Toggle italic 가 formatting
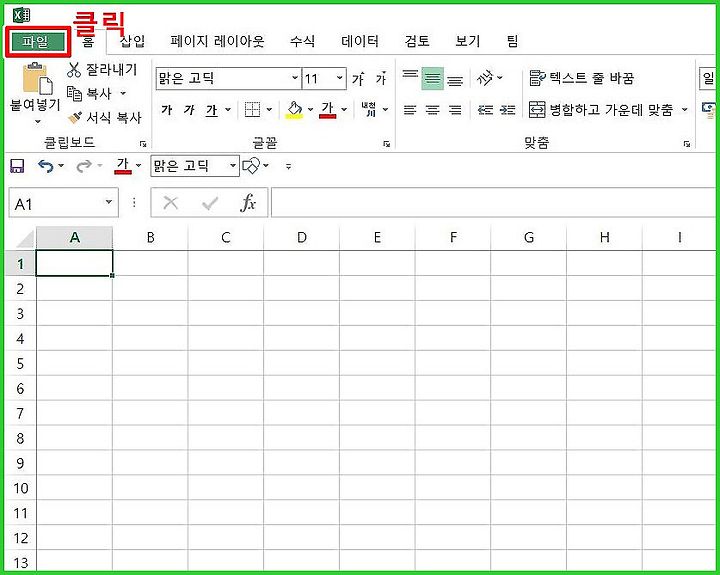Screen dimensions: 720x575 (189, 110)
